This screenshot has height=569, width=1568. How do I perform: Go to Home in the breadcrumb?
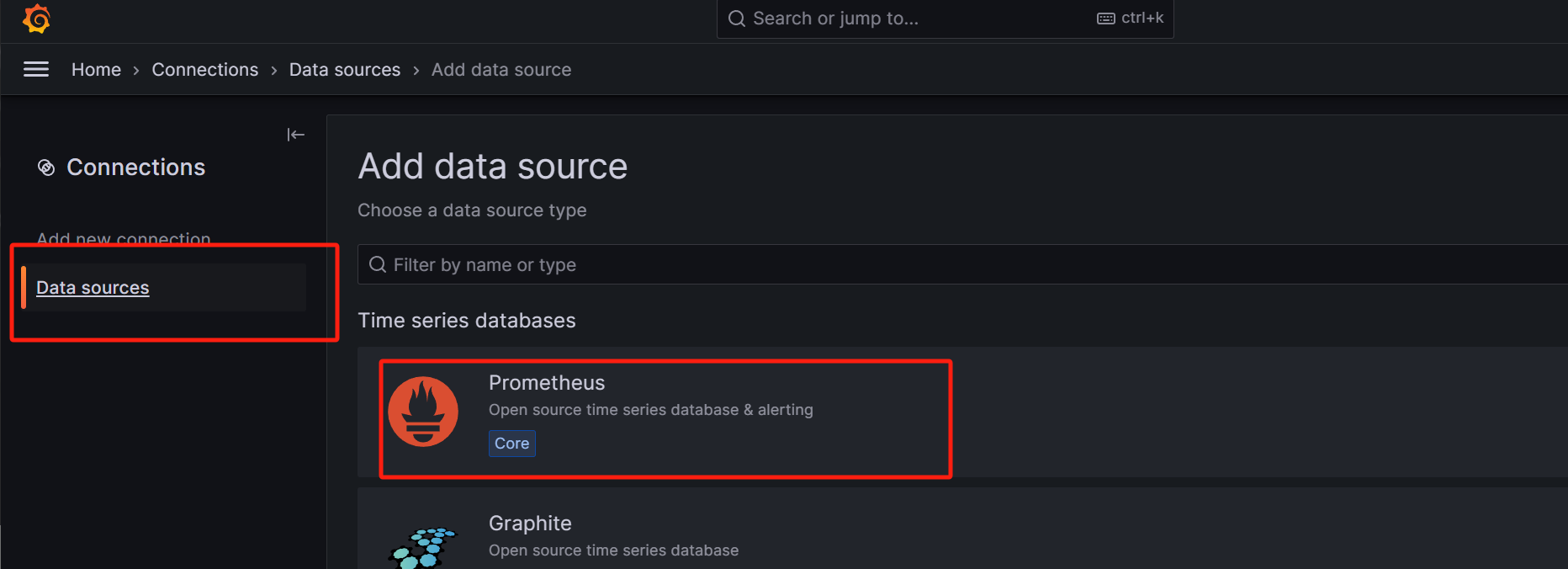tap(96, 70)
